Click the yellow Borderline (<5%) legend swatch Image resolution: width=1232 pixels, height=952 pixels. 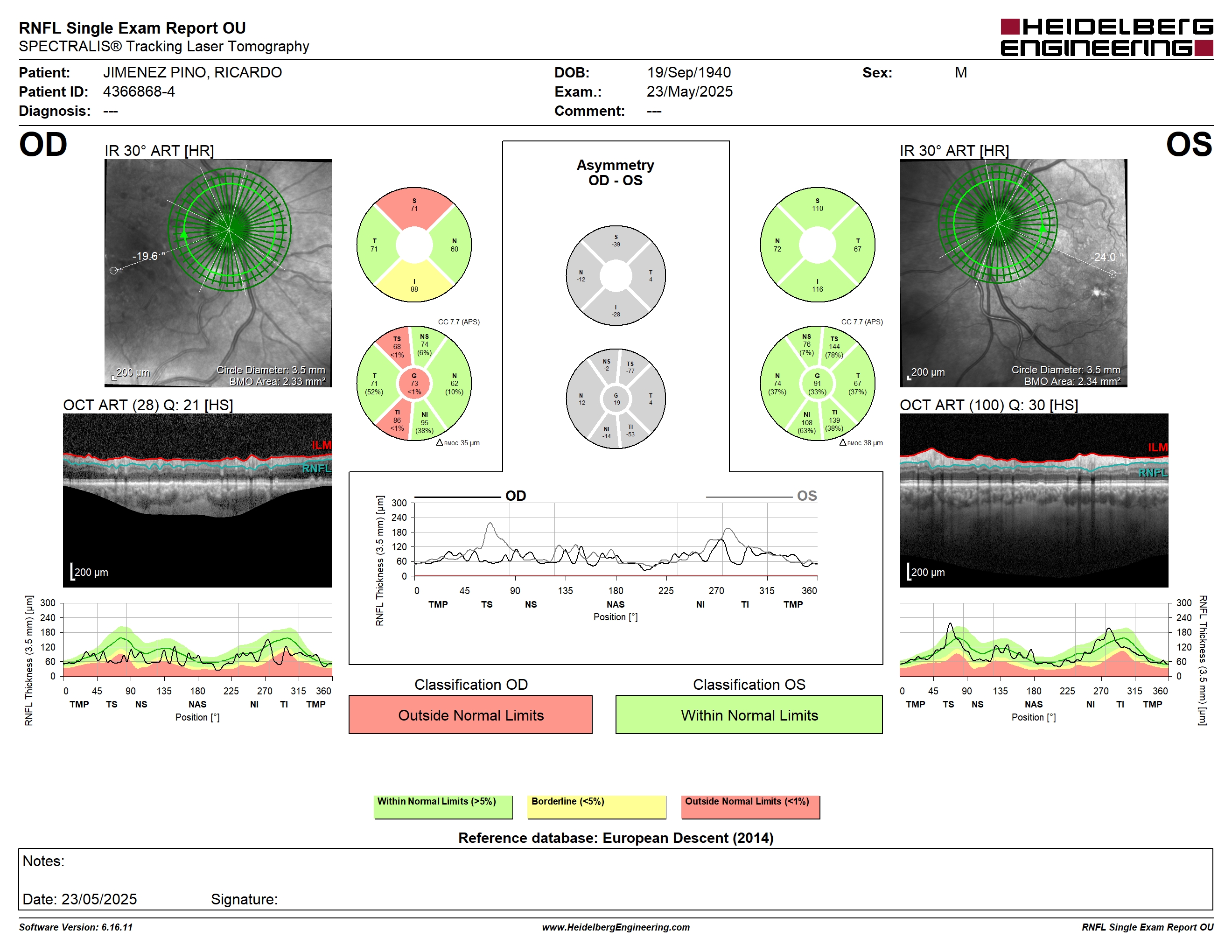click(x=597, y=807)
